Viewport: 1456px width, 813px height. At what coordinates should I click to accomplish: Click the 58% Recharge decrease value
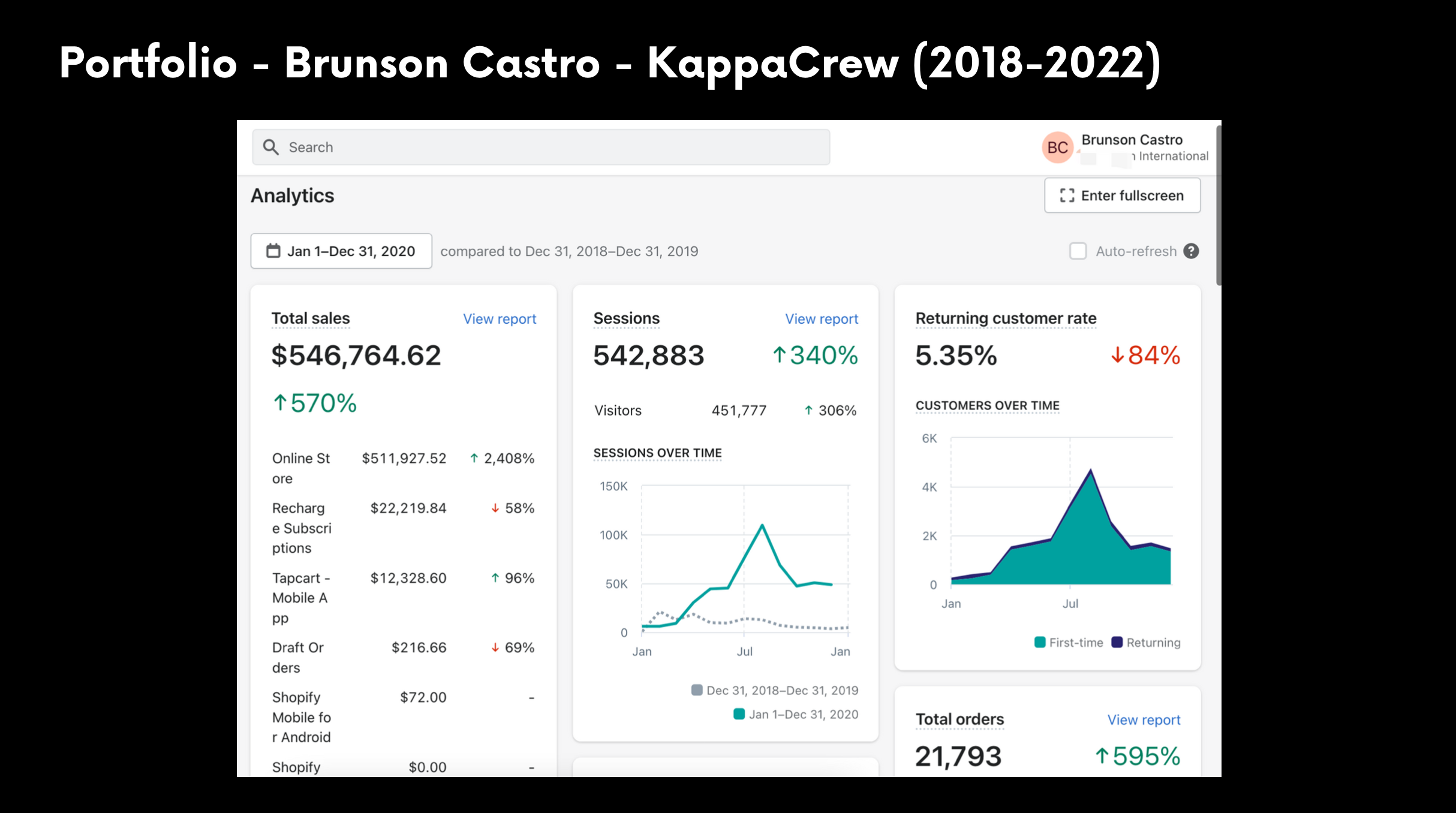(513, 508)
